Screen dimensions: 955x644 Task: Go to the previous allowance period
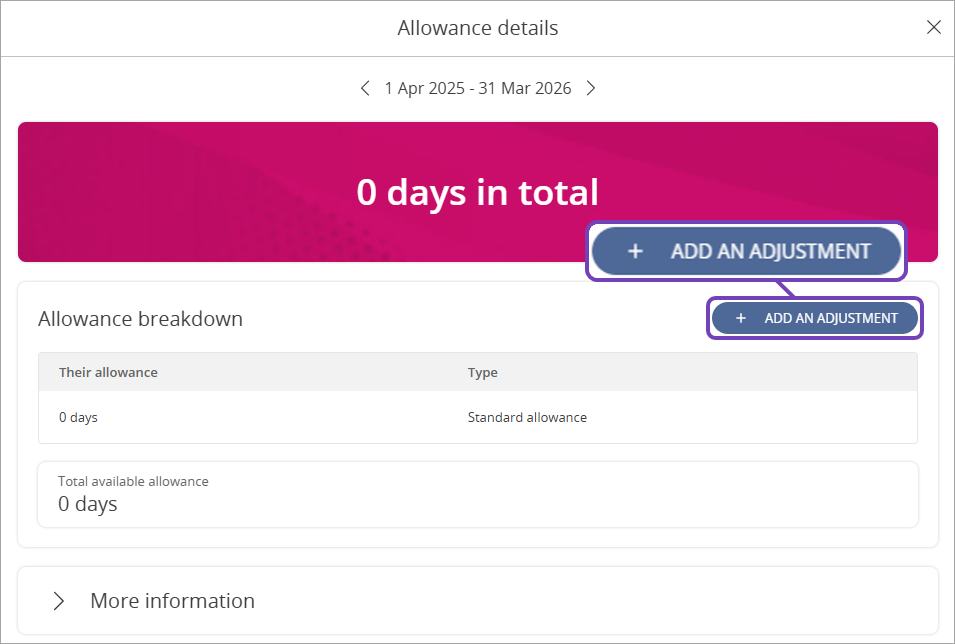point(365,88)
